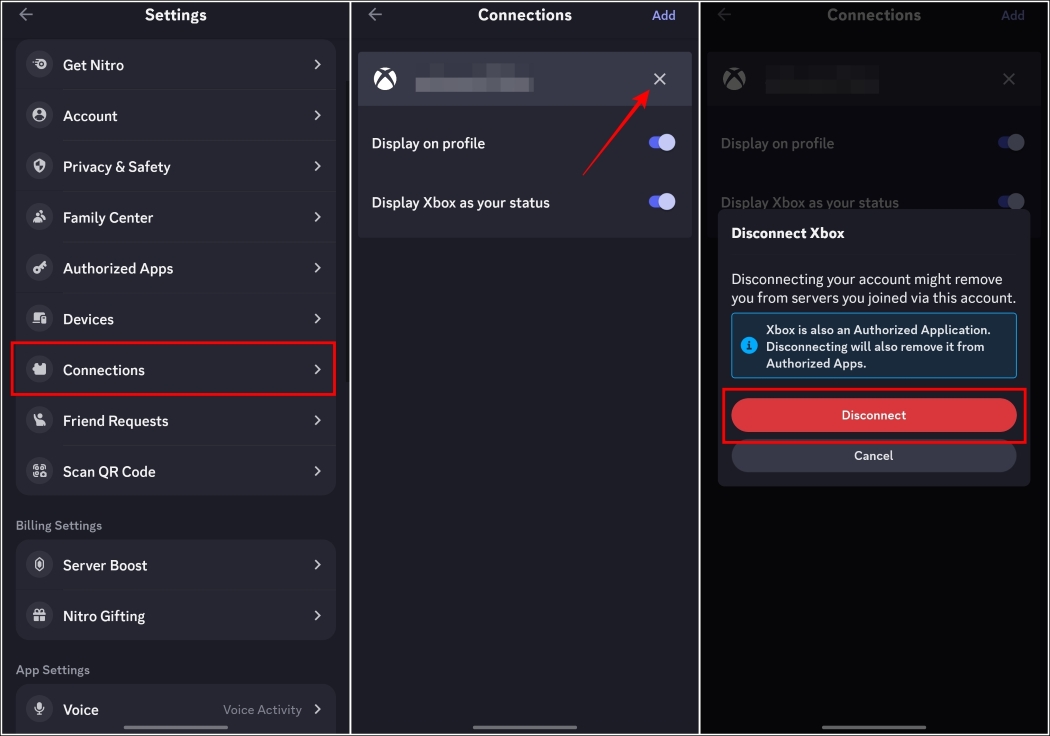Select the Family Center icon
Viewport: 1050px width, 736px height.
pos(38,217)
